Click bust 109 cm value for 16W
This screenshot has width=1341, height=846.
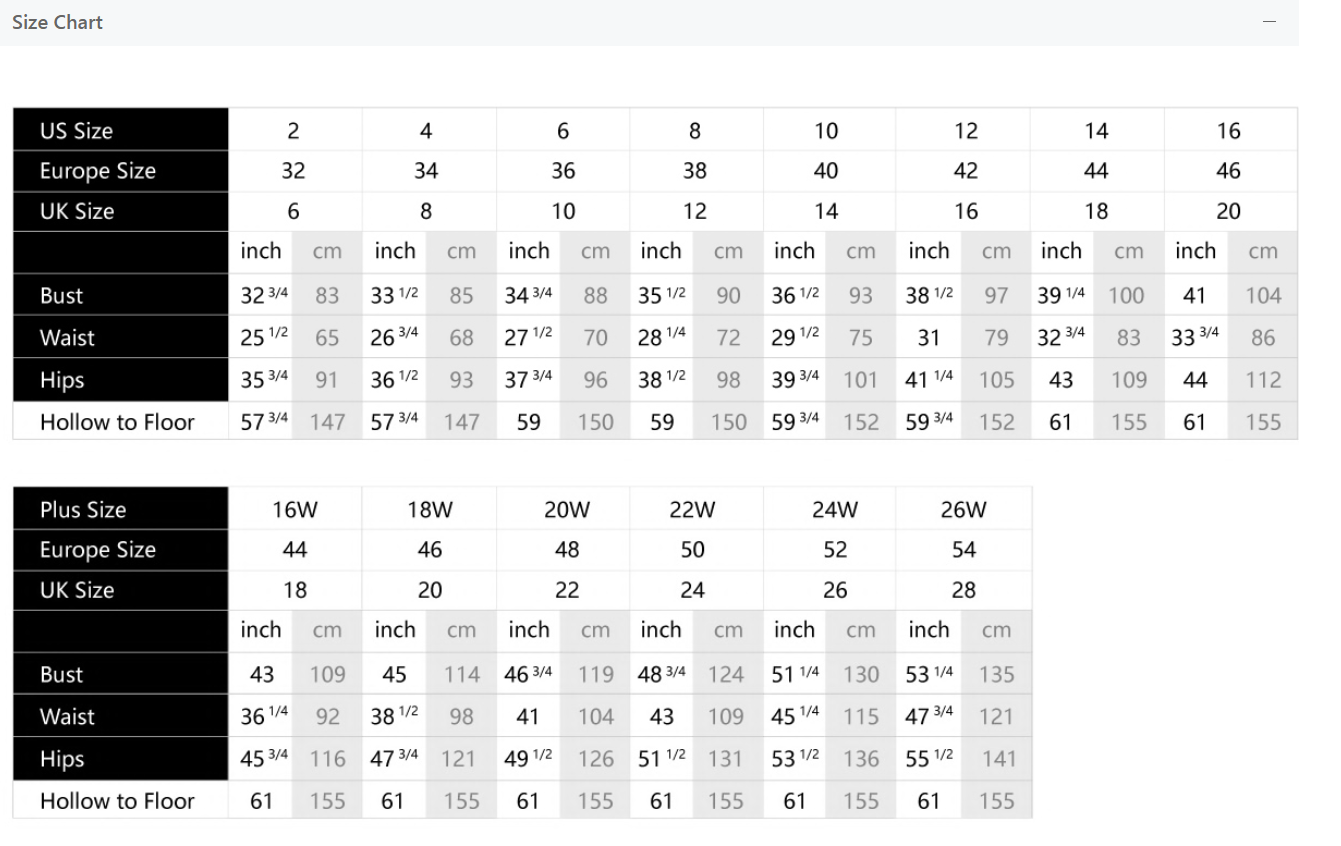click(x=327, y=675)
